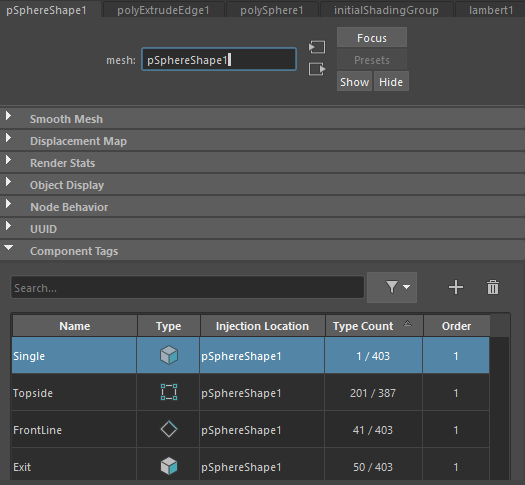Click the vertex-type icon in the Topside row
This screenshot has width=525, height=485.
pos(169,392)
